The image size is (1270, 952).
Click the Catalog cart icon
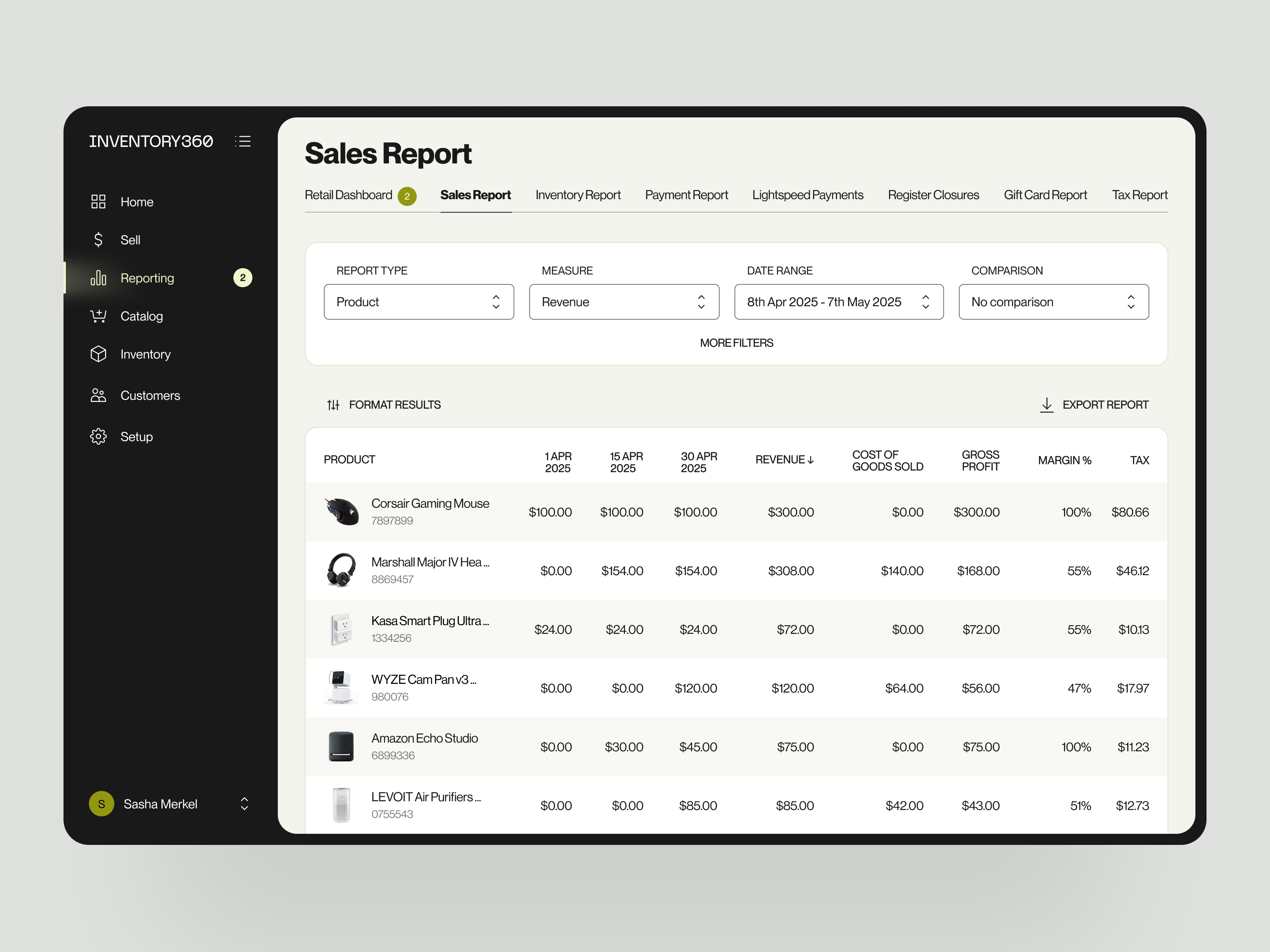pos(98,316)
